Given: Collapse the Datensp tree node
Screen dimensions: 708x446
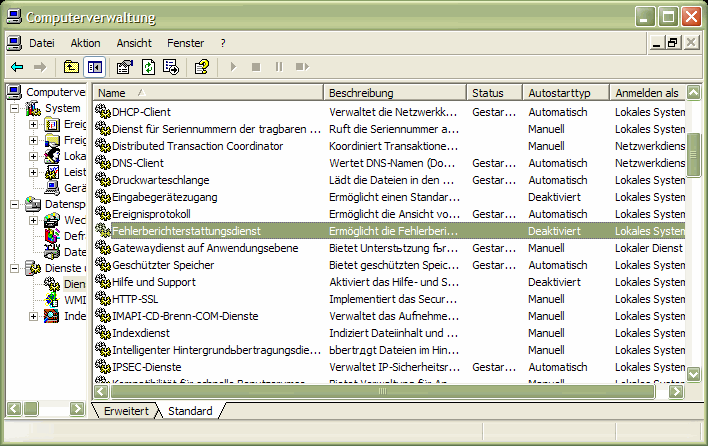Looking at the screenshot, I should [14, 204].
